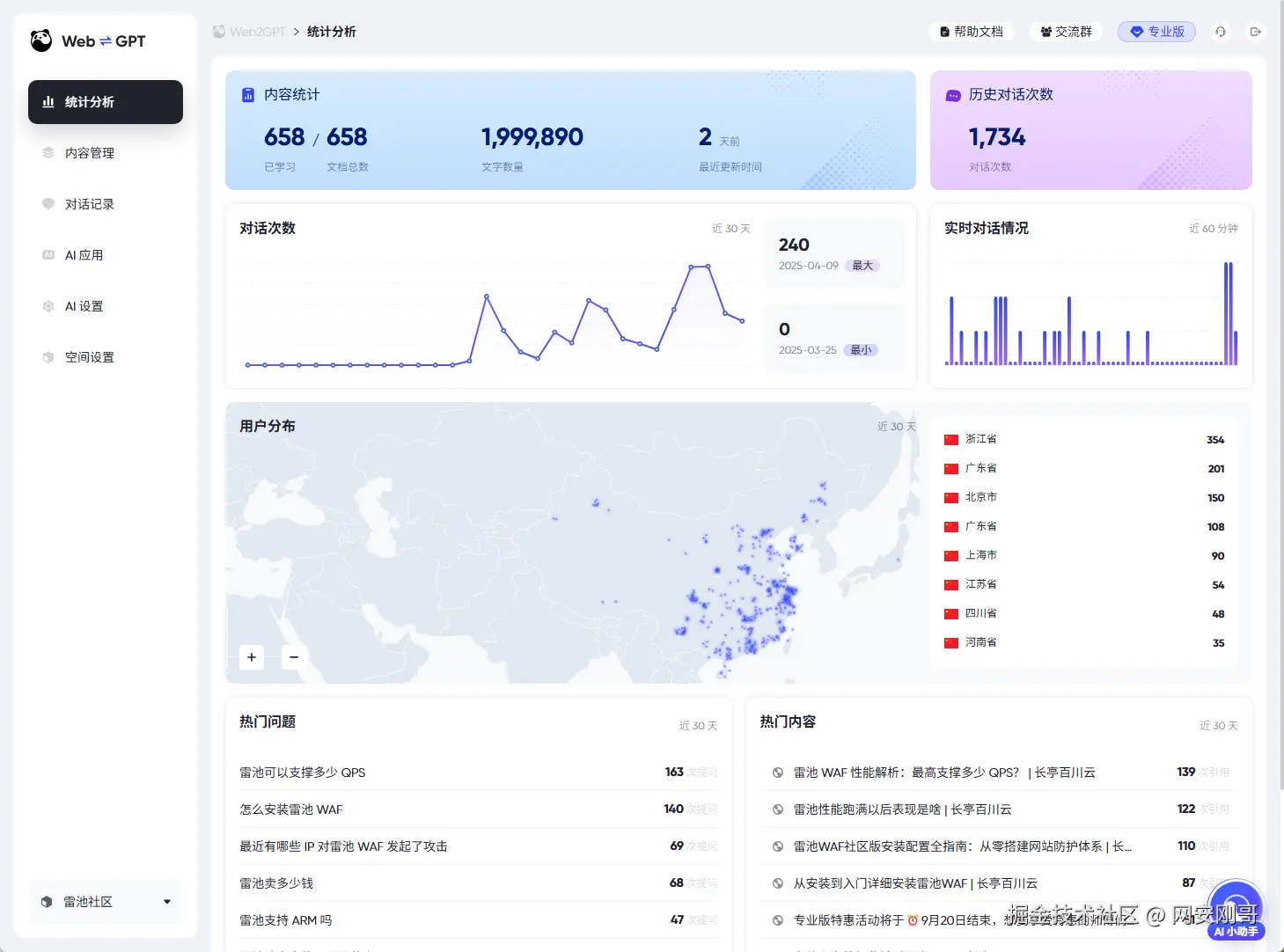Click the 河南省 row flag icon

click(x=951, y=642)
